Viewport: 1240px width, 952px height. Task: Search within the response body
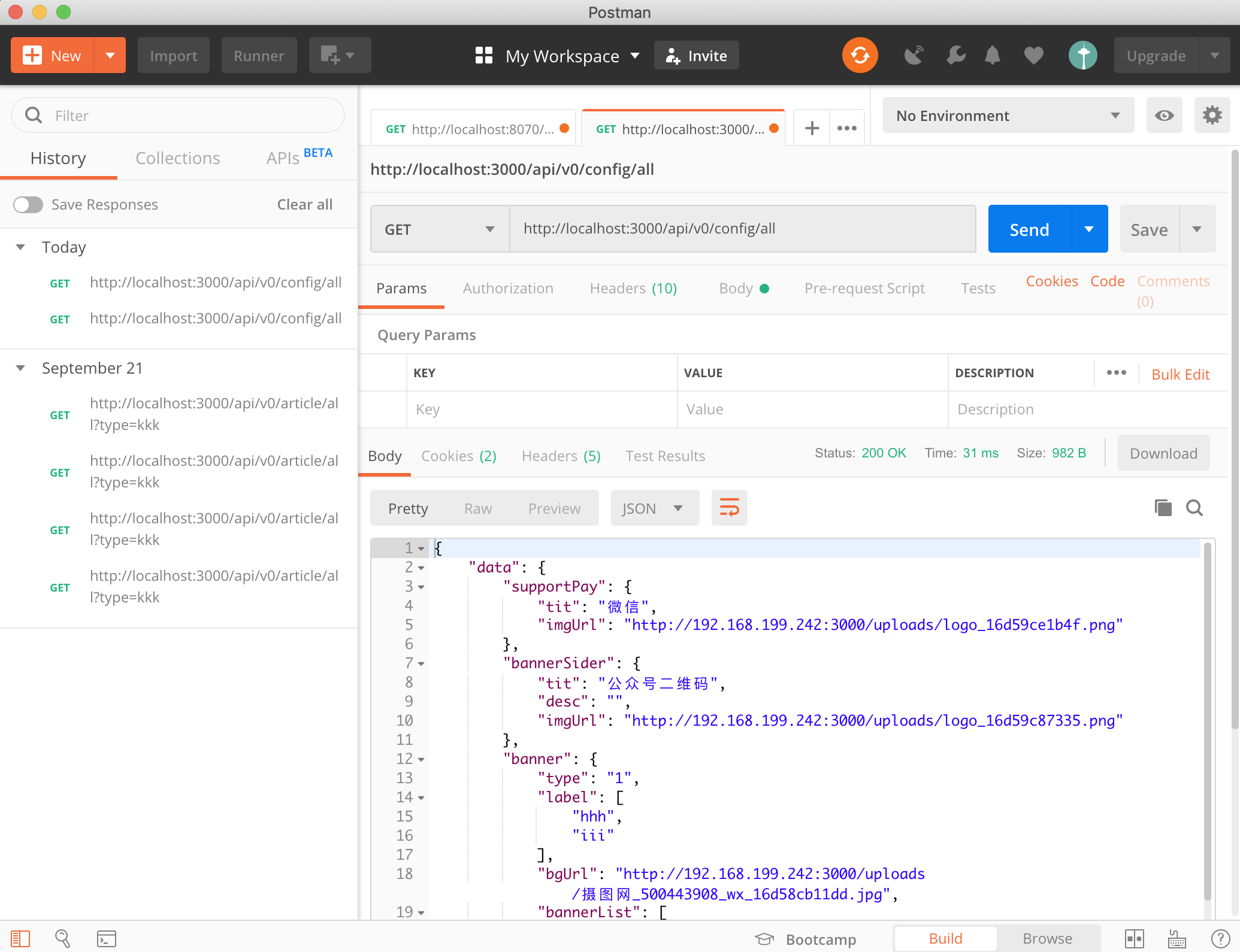tap(1194, 508)
